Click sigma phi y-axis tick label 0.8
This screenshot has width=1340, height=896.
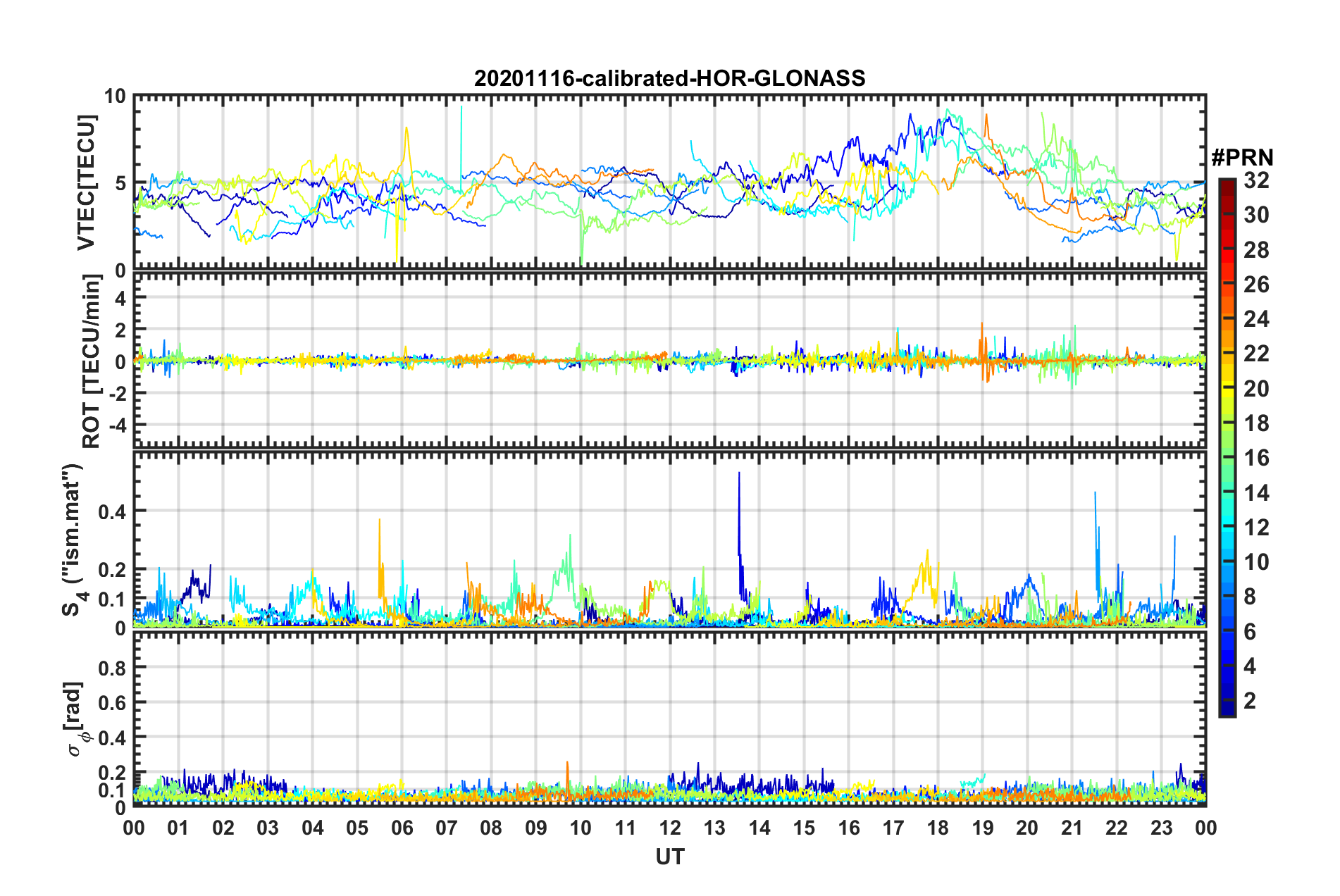pyautogui.click(x=113, y=667)
